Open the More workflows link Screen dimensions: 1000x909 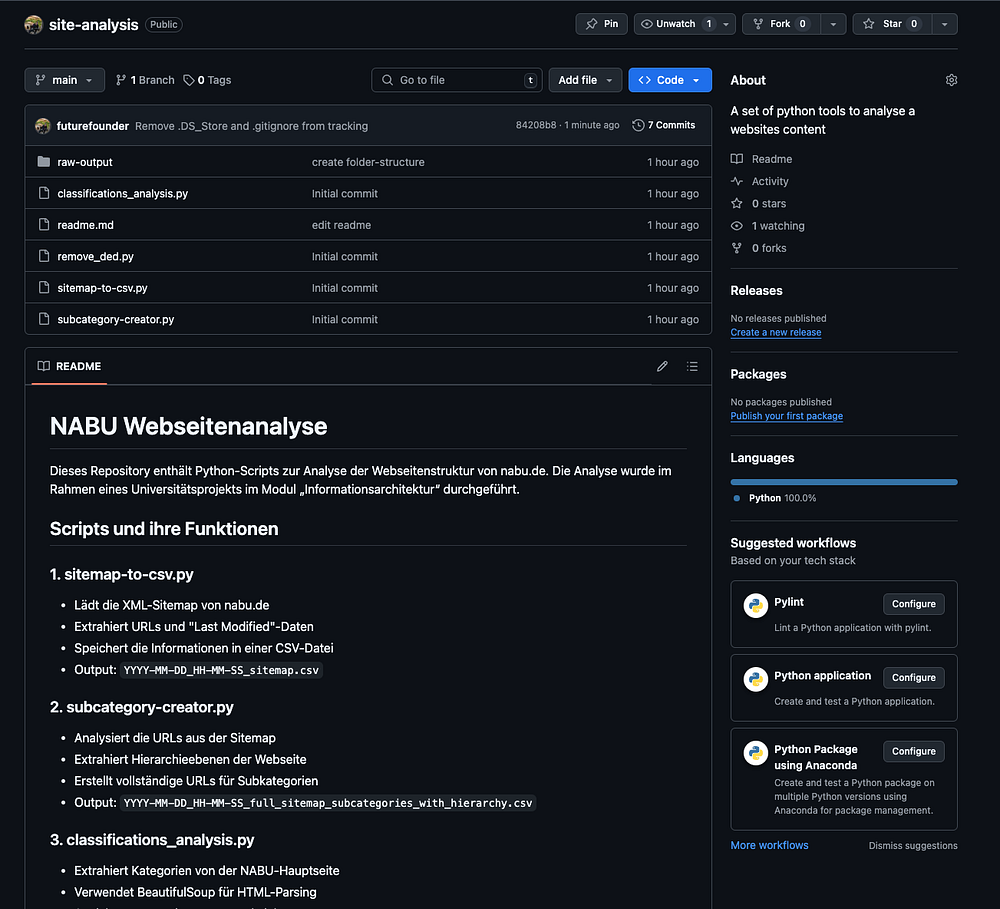click(769, 845)
